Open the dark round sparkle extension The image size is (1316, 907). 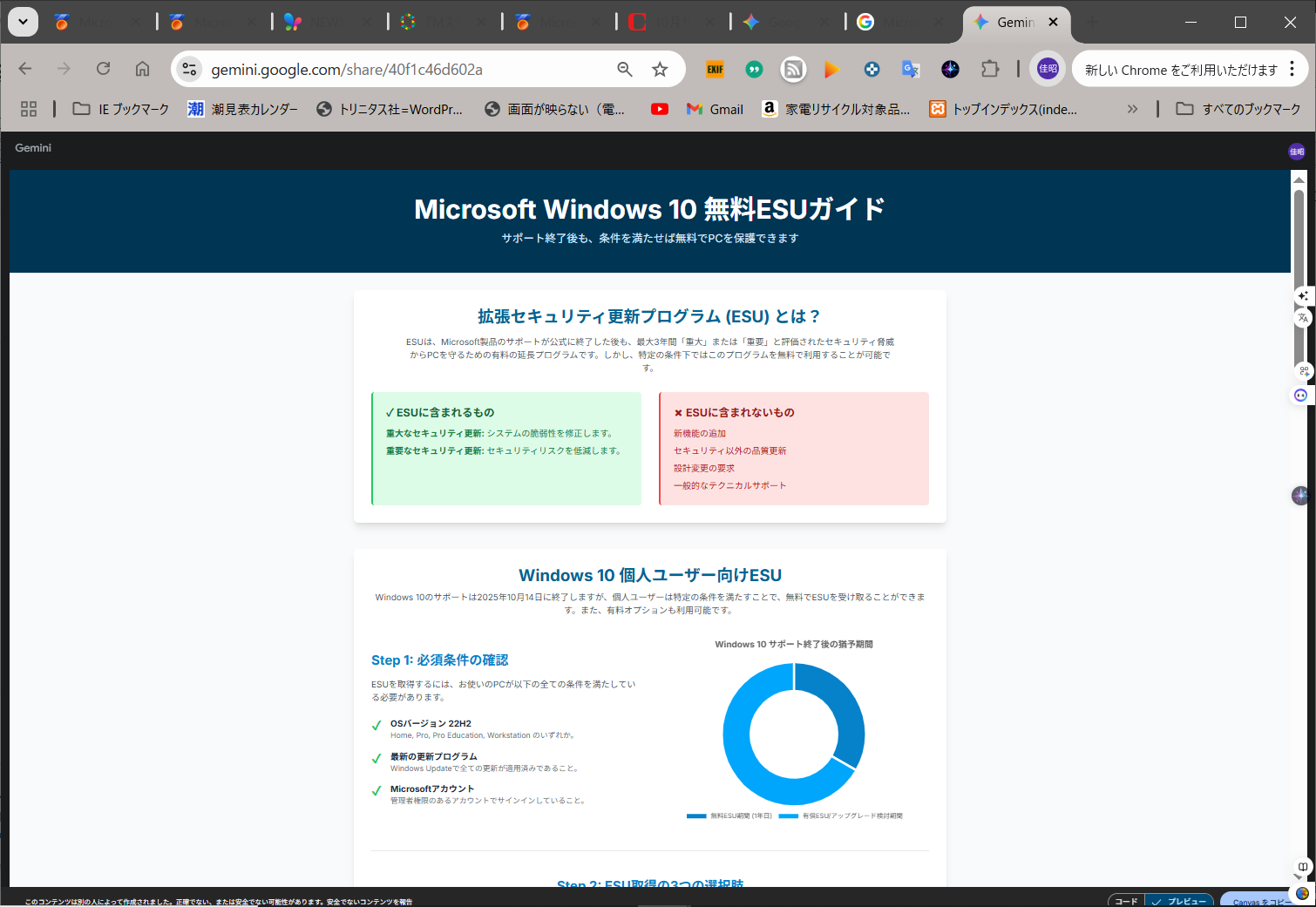point(950,69)
